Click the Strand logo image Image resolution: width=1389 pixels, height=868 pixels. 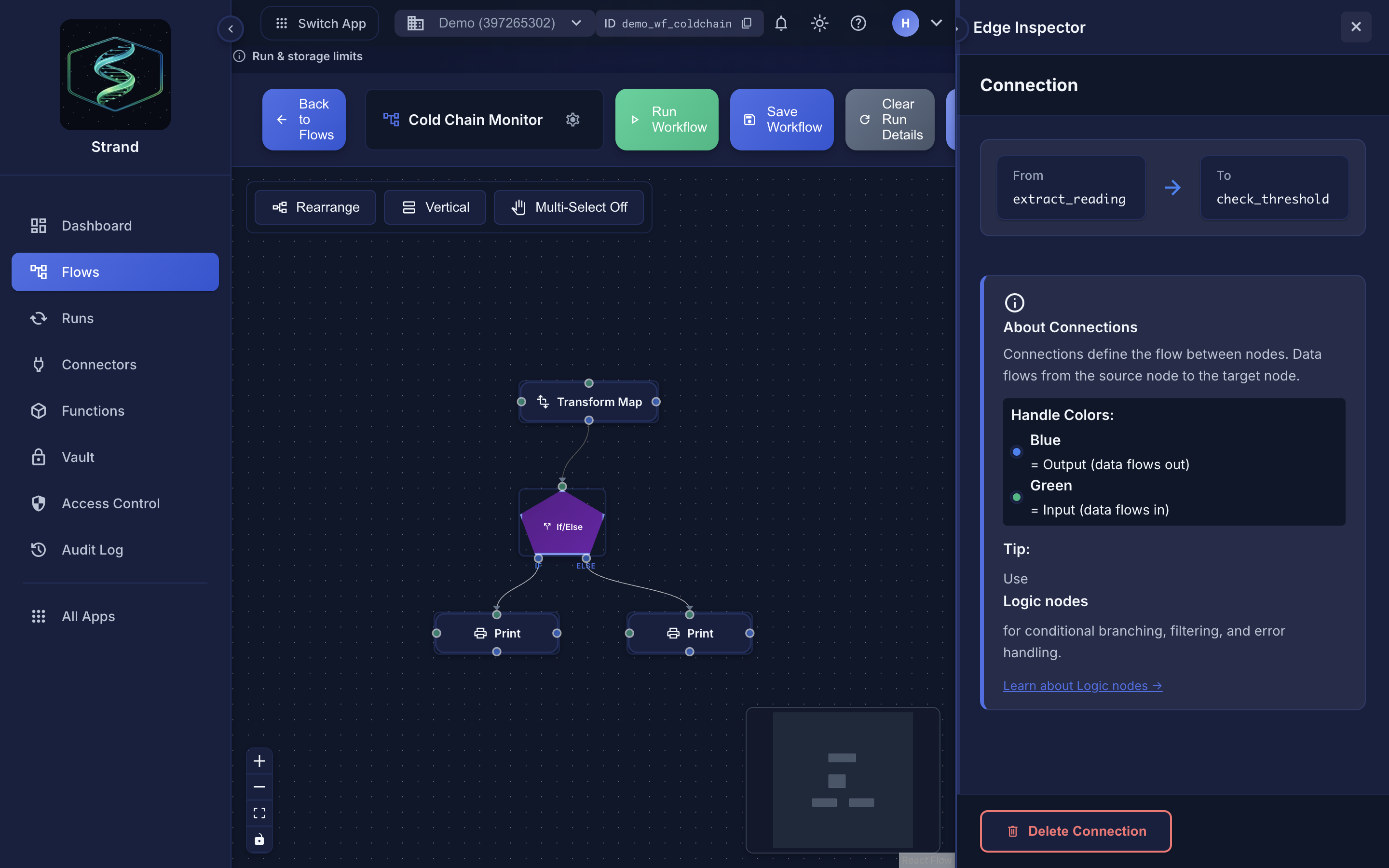[x=115, y=75]
